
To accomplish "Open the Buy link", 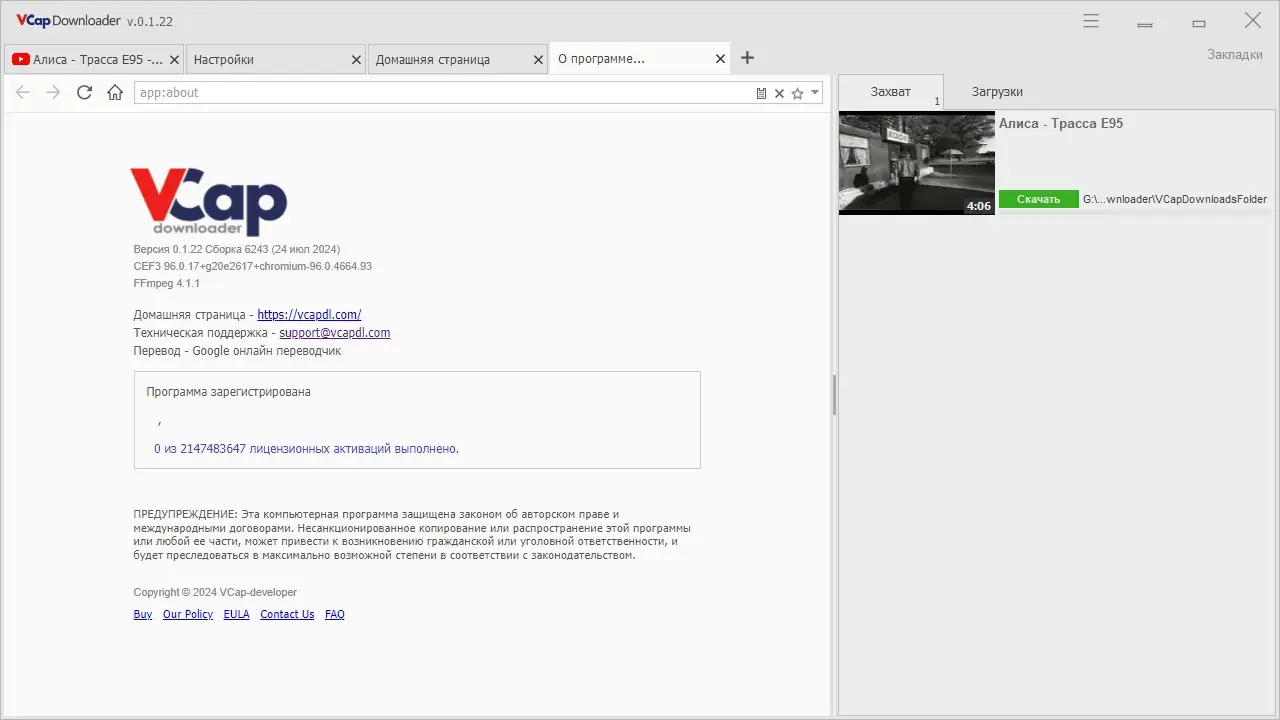I will pos(143,614).
